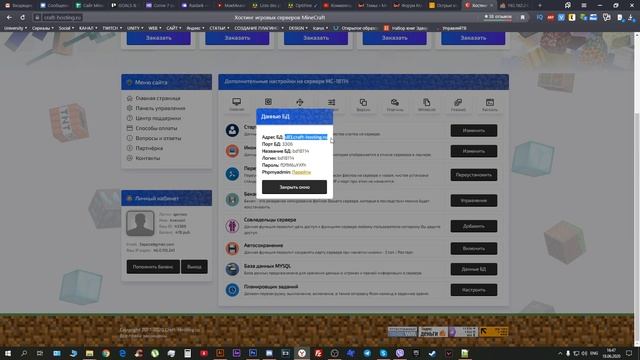This screenshot has height=360, width=640.
Task: Expand the САЙТ bookmarks folder
Action: (x=173, y=28)
